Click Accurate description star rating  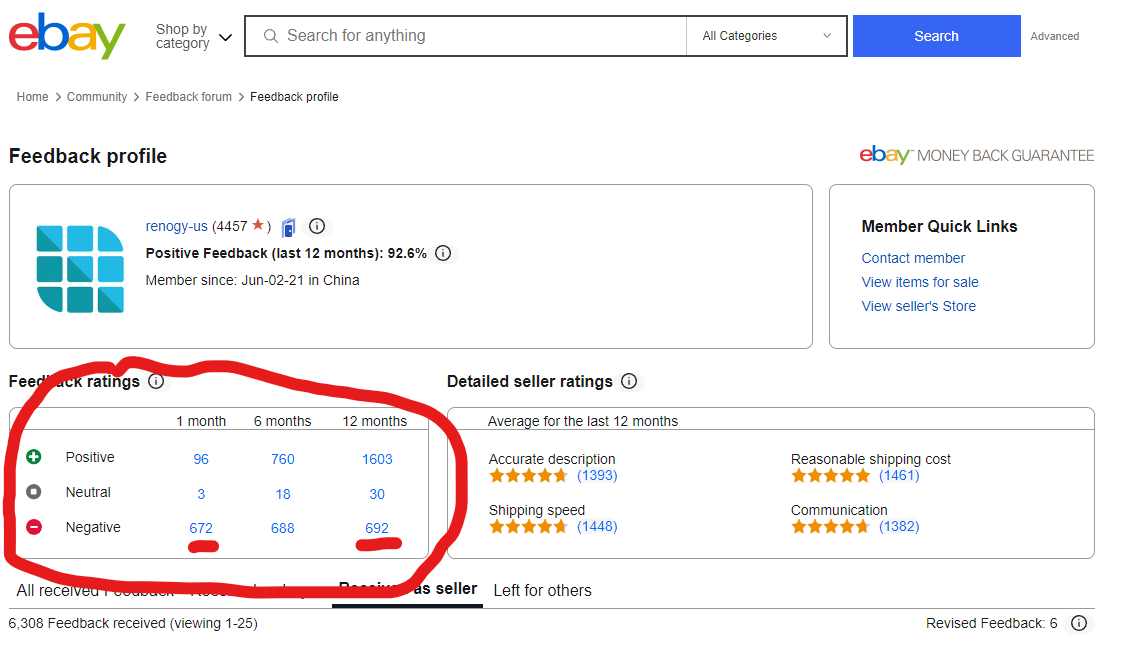529,475
